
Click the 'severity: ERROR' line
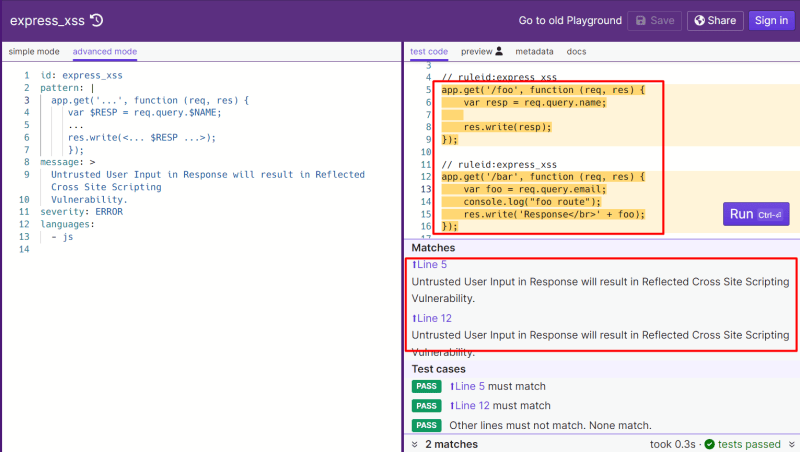pos(81,212)
